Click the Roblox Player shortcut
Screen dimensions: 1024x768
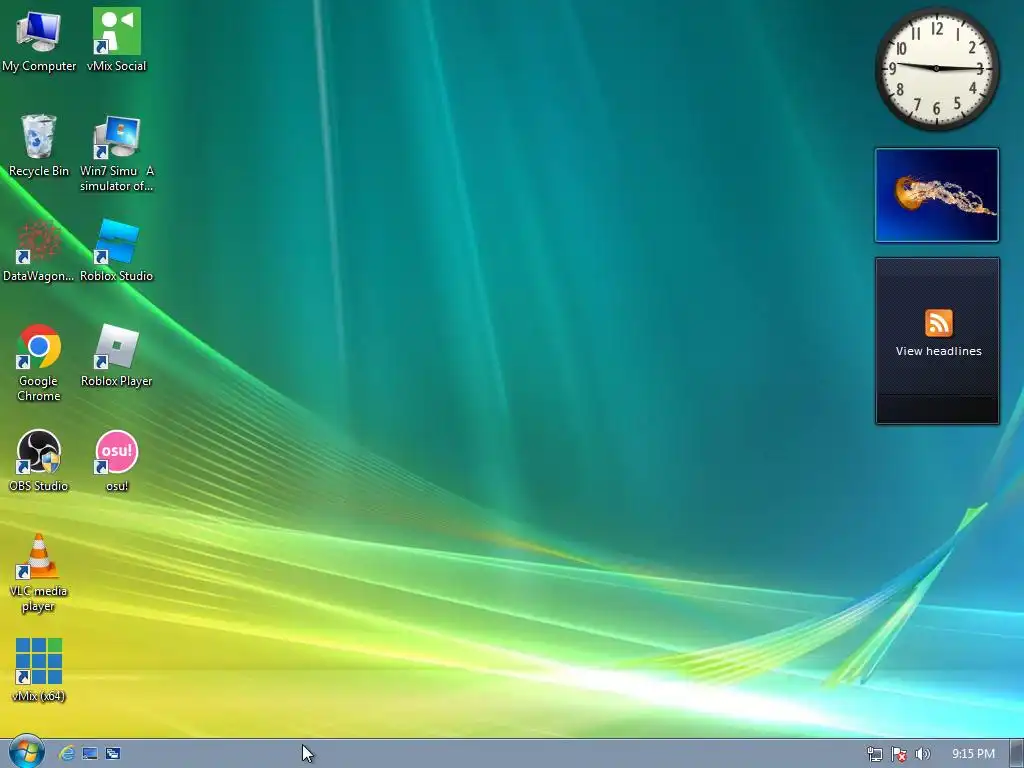point(116,356)
